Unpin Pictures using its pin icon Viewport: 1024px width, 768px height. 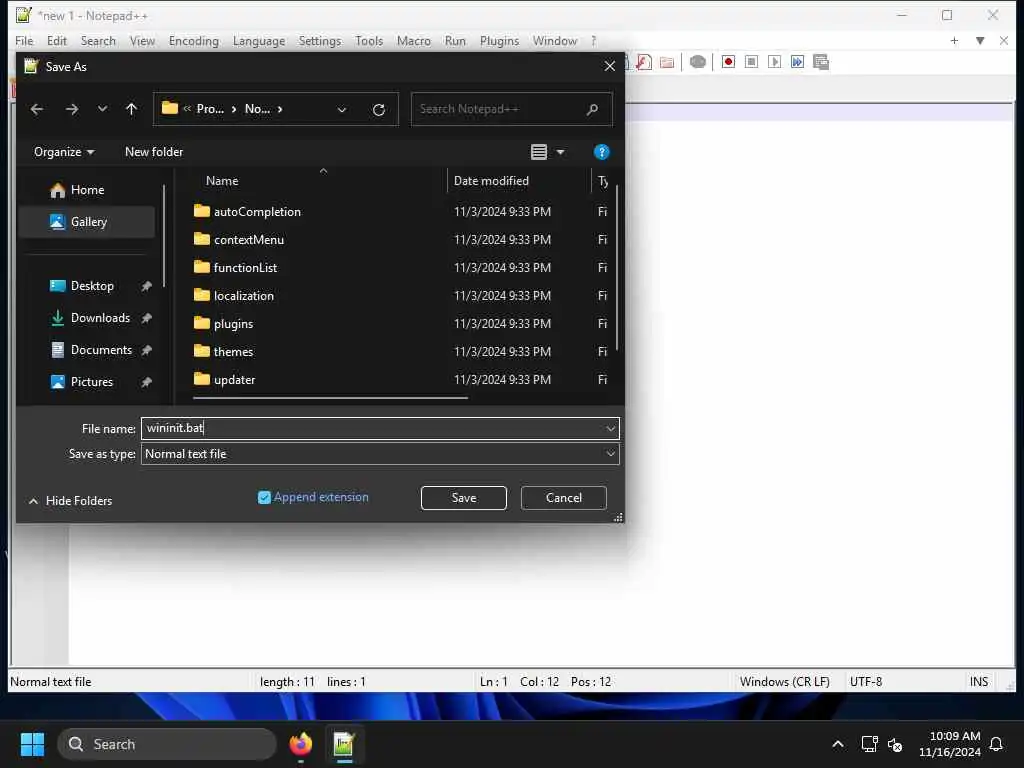[x=146, y=382]
